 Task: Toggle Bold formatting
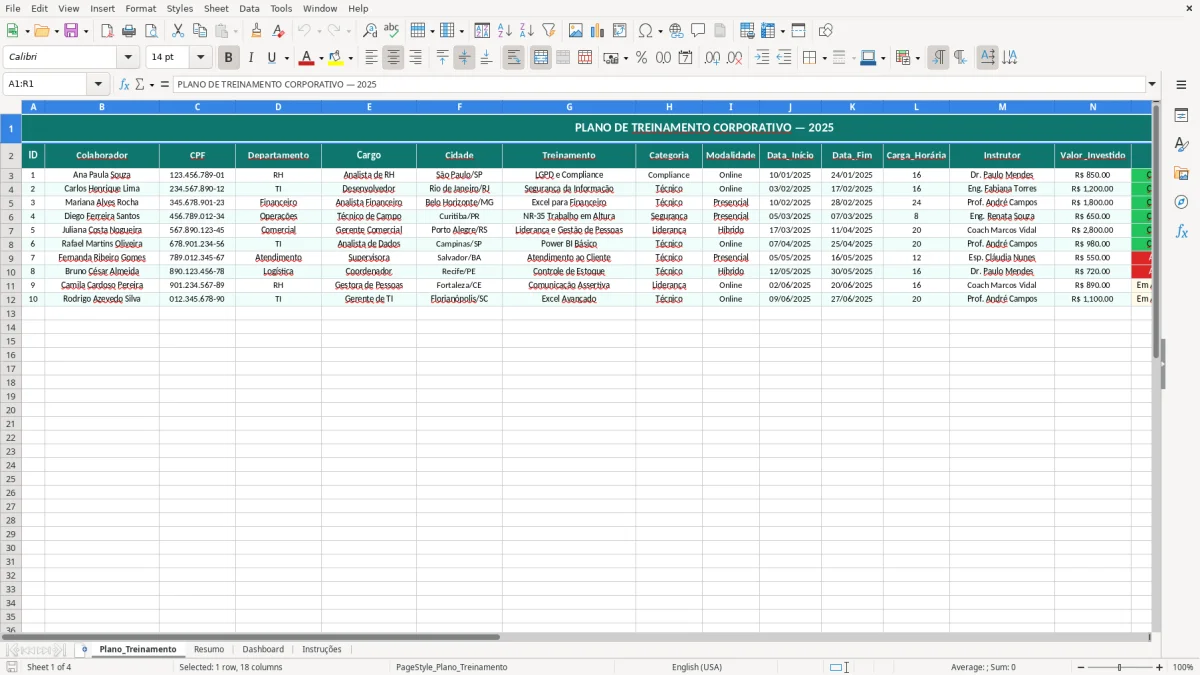click(x=229, y=58)
